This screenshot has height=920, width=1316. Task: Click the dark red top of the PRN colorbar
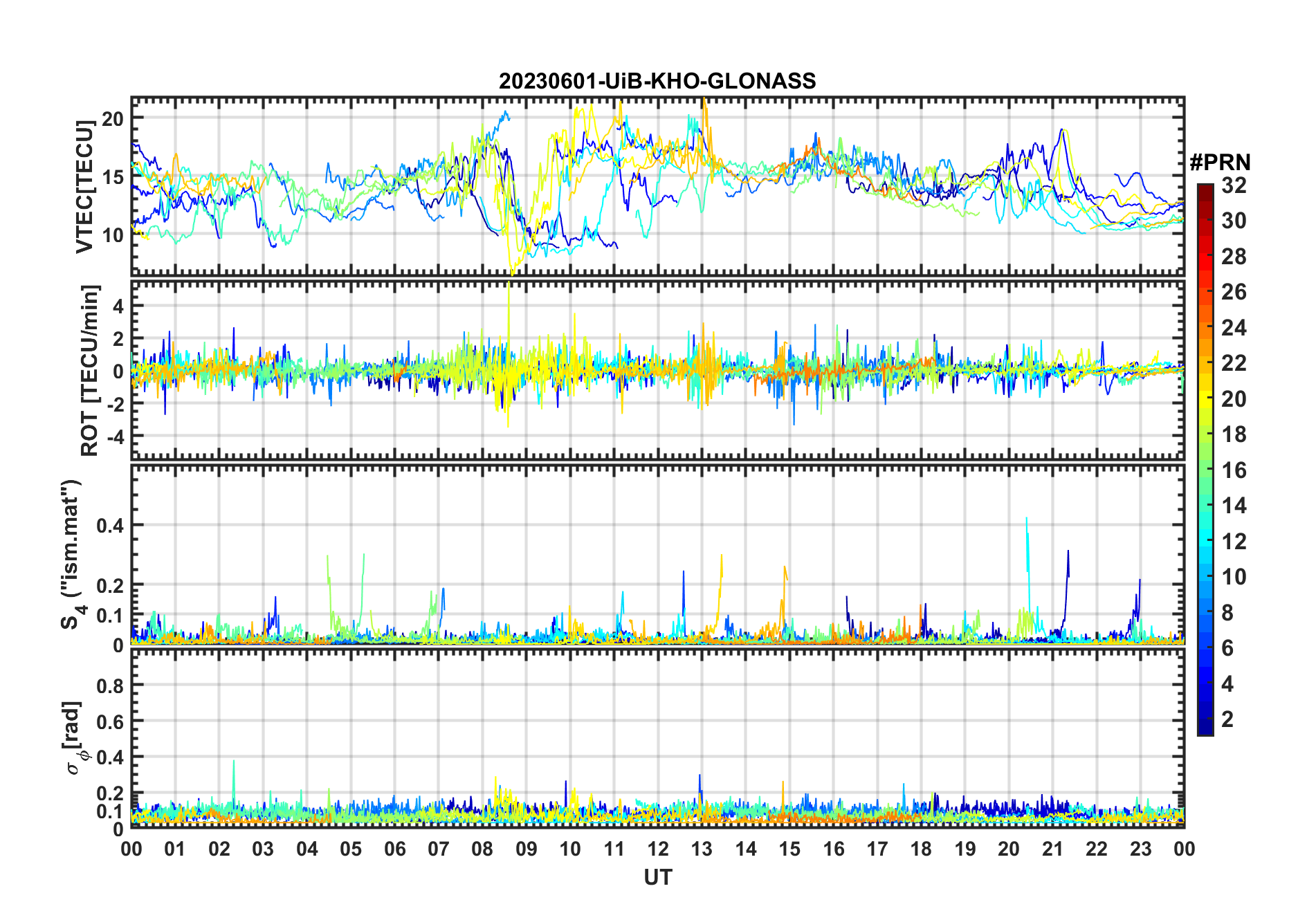1205,189
